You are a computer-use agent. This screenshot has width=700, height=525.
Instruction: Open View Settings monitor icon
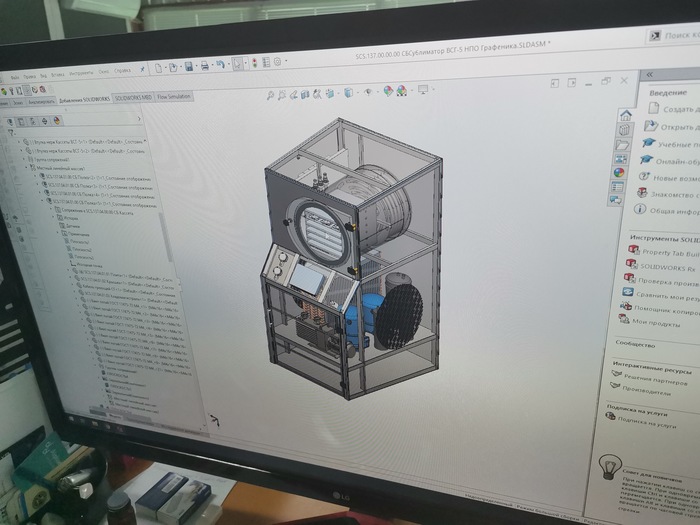click(x=423, y=89)
